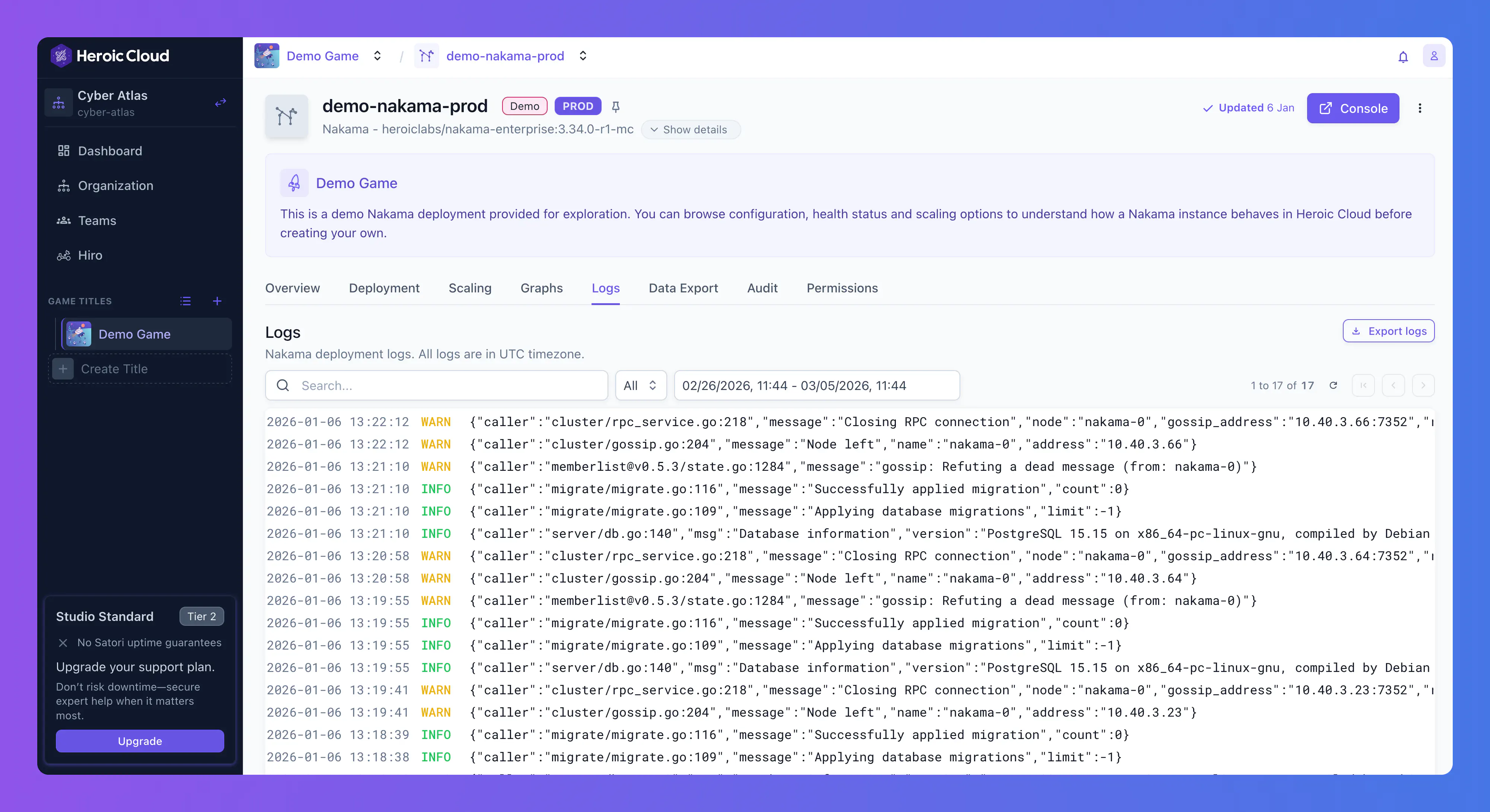The image size is (1490, 812).
Task: Go to next page of logs
Action: [1423, 385]
